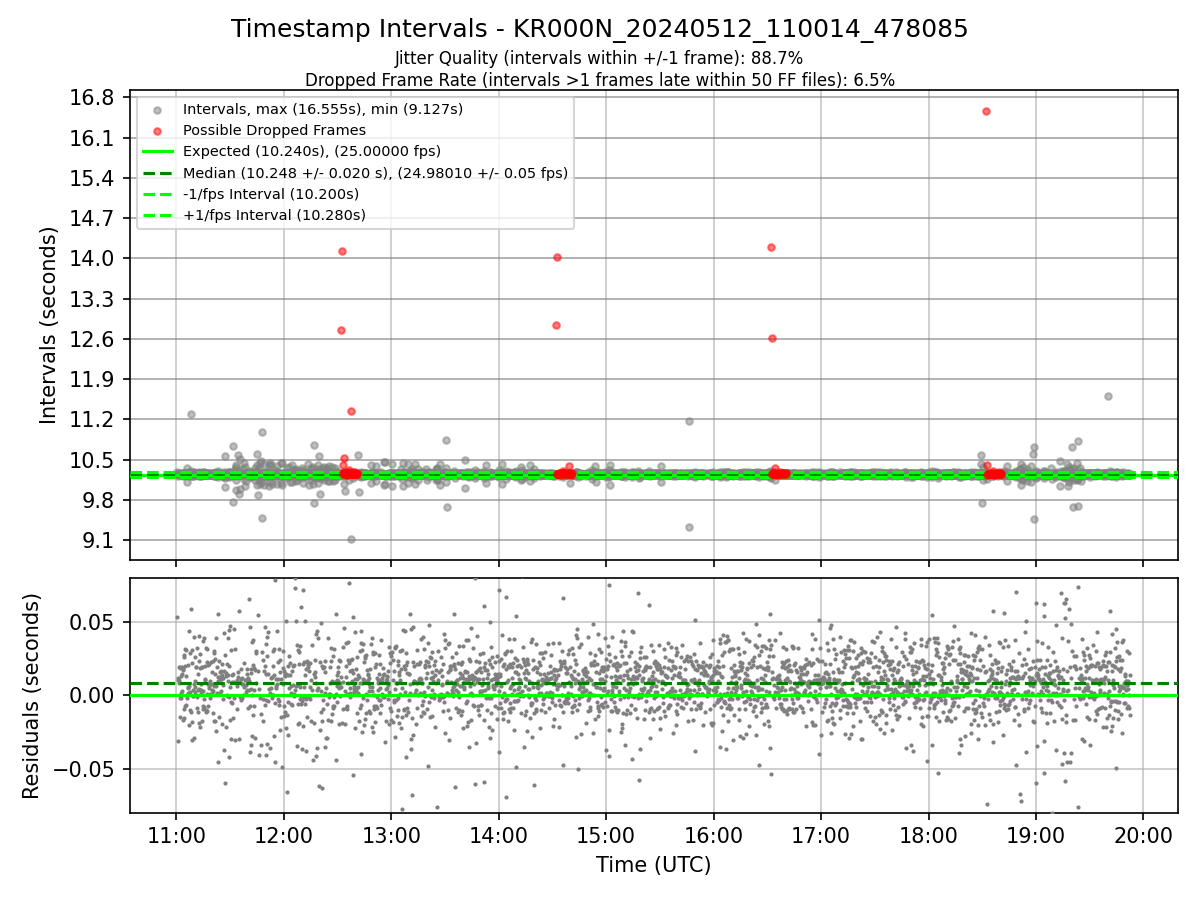Screen dimensions: 1200x900
Task: Click the +1/fps Interval (10.280s) legend entry
Action: point(274,215)
